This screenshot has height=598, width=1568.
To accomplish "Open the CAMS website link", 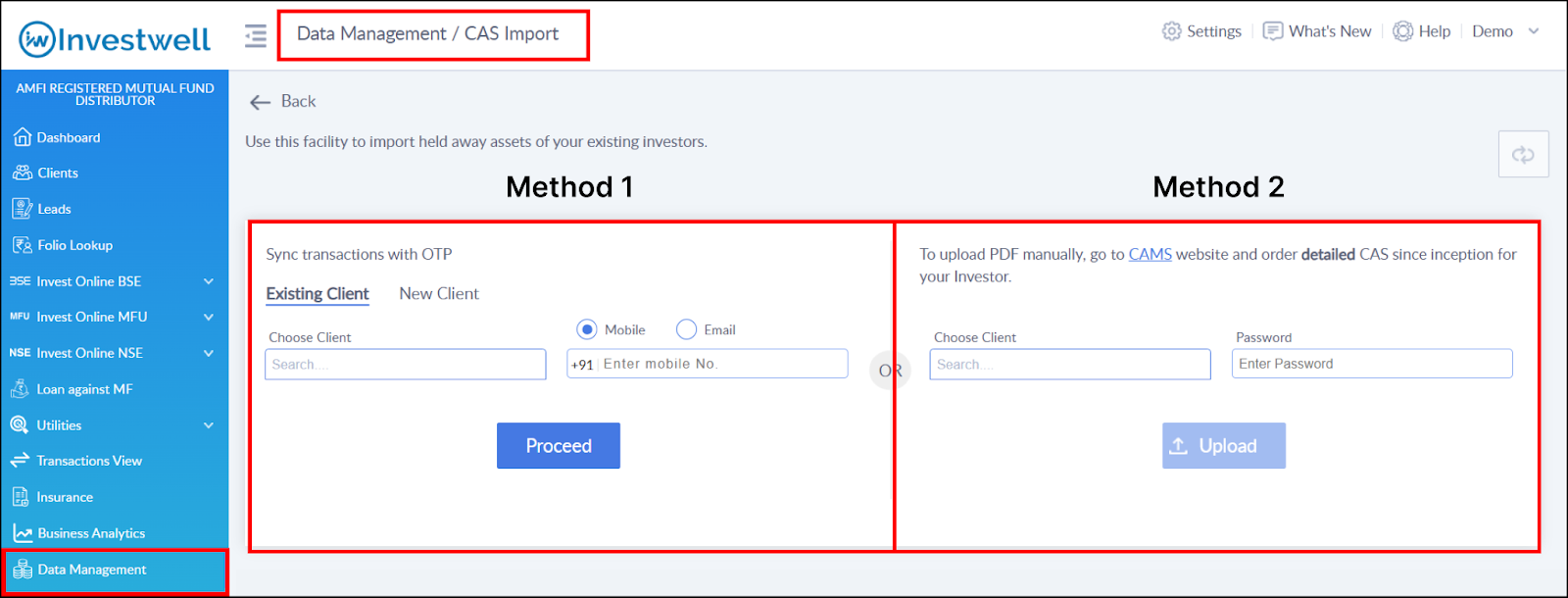I will coord(1150,254).
